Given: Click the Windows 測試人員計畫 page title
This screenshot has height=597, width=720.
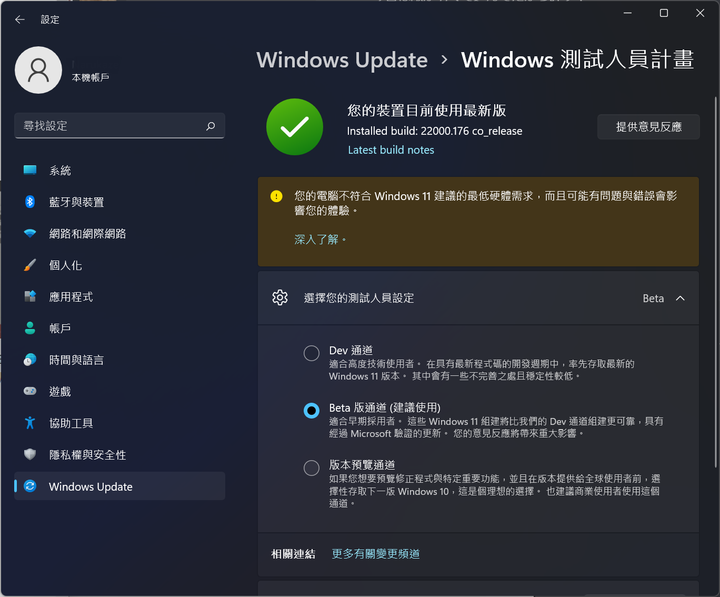Looking at the screenshot, I should tap(577, 60).
